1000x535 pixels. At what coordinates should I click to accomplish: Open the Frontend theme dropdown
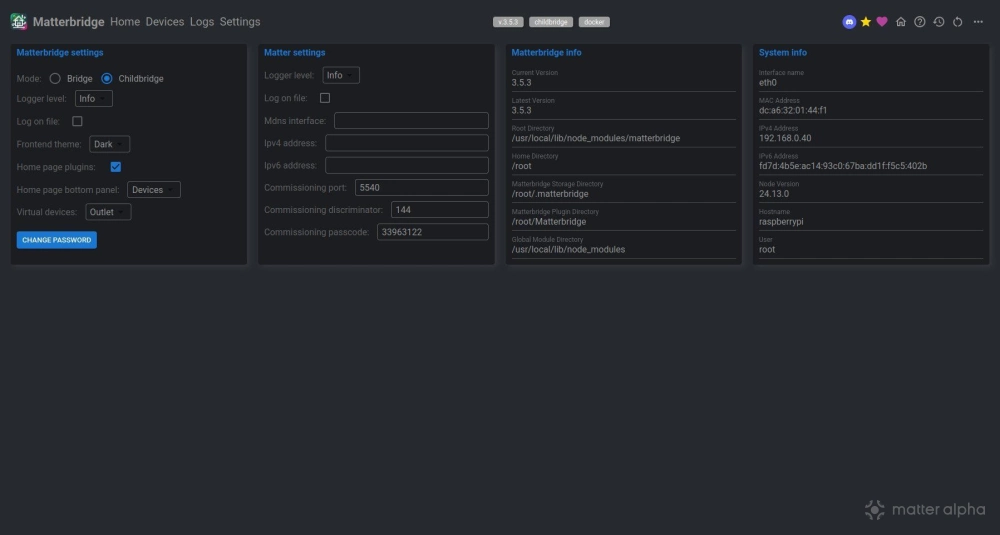click(109, 144)
